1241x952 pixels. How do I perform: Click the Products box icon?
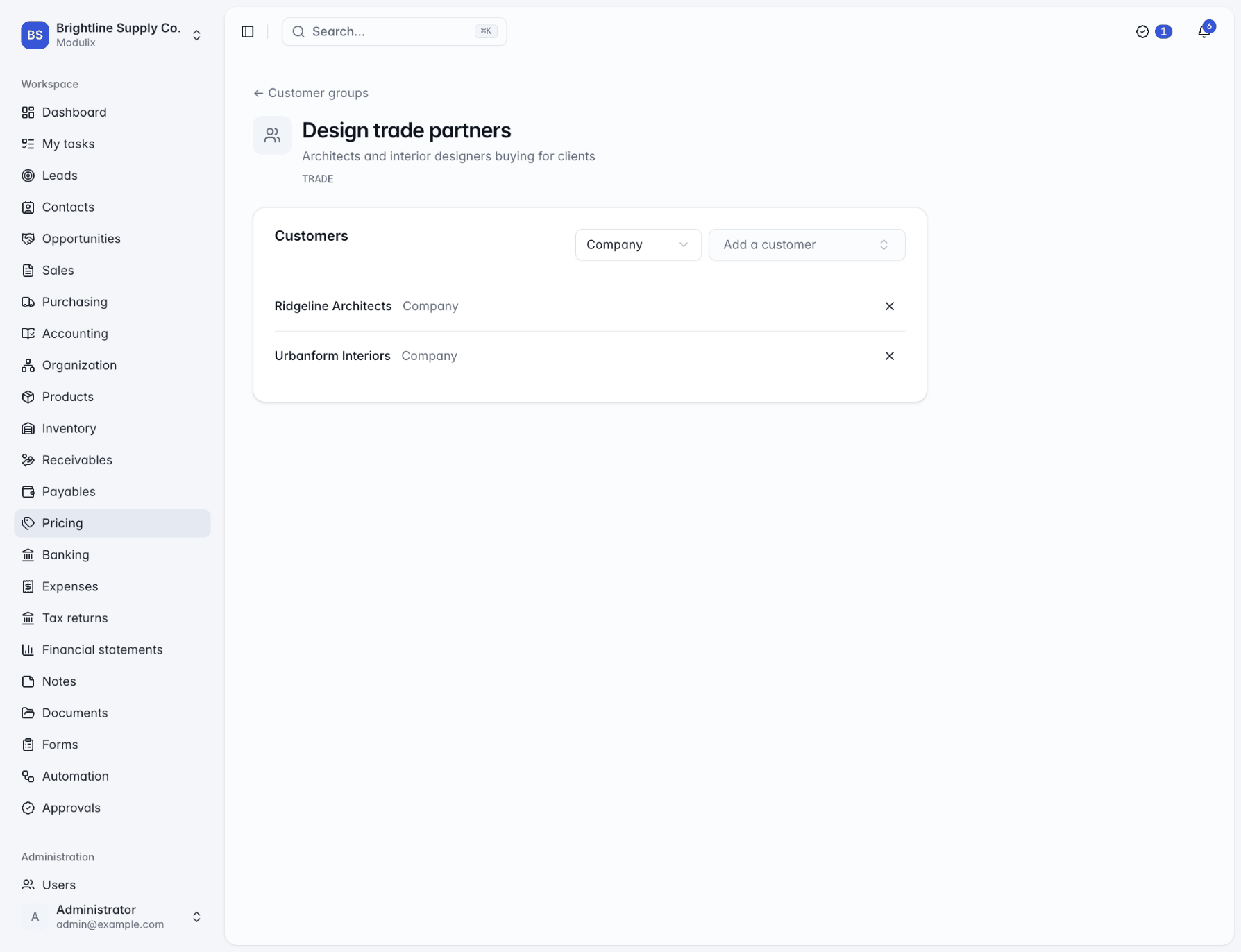pos(28,397)
